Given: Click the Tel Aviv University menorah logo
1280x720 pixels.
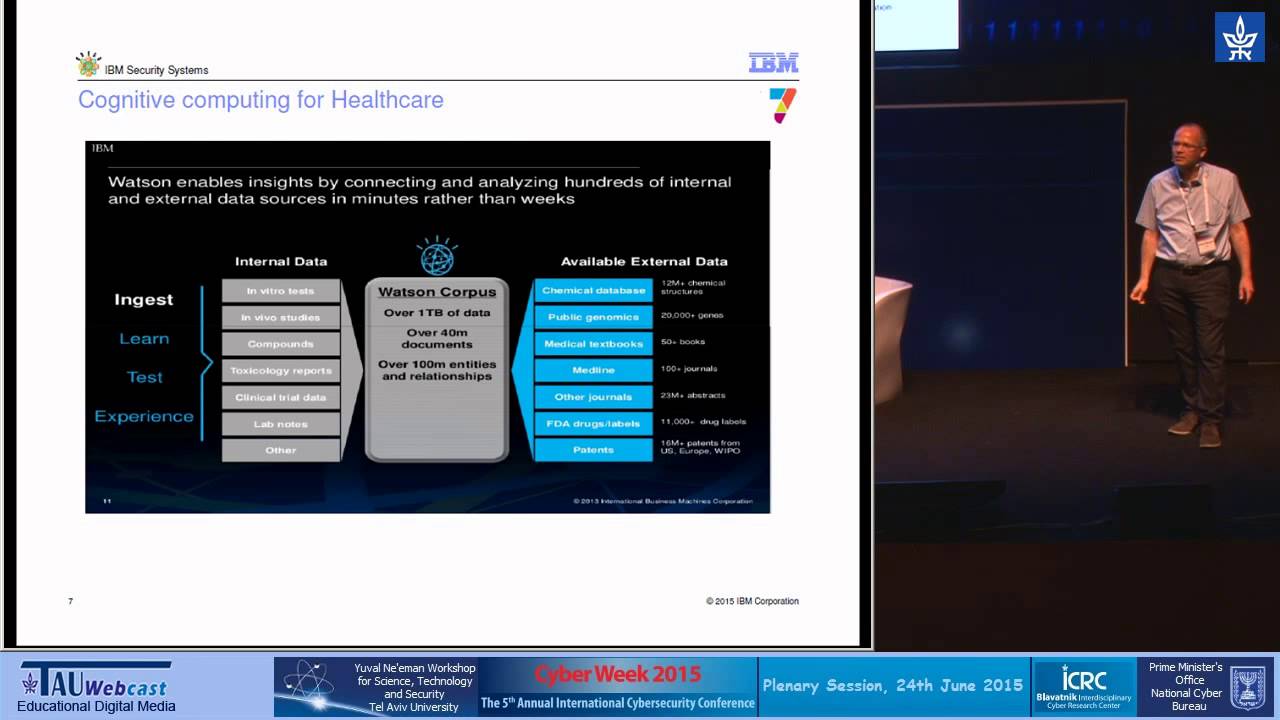Looking at the screenshot, I should coord(1239,37).
